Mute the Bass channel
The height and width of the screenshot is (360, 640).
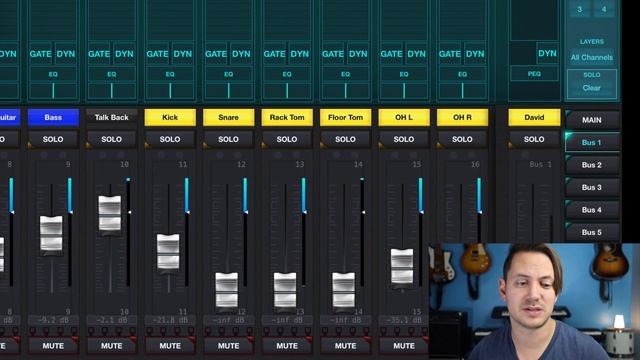pyautogui.click(x=53, y=346)
